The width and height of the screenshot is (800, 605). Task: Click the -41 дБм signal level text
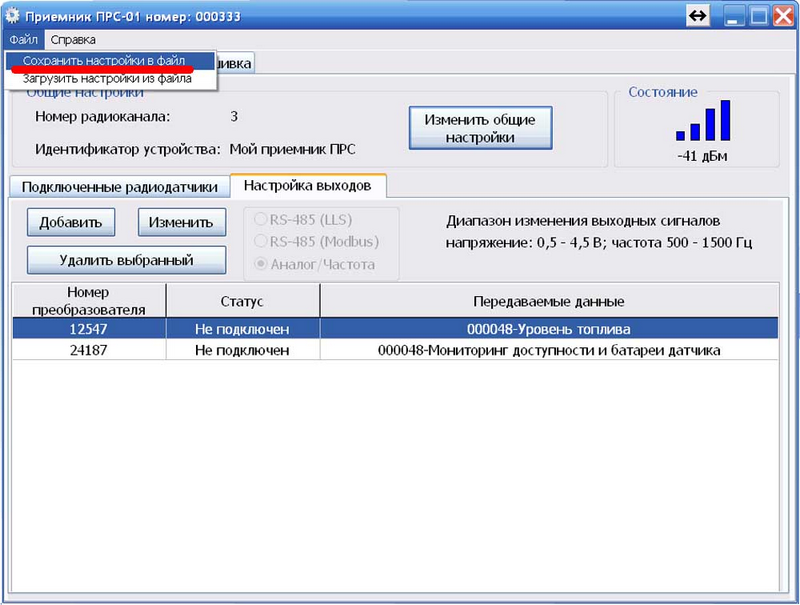pyautogui.click(x=703, y=156)
